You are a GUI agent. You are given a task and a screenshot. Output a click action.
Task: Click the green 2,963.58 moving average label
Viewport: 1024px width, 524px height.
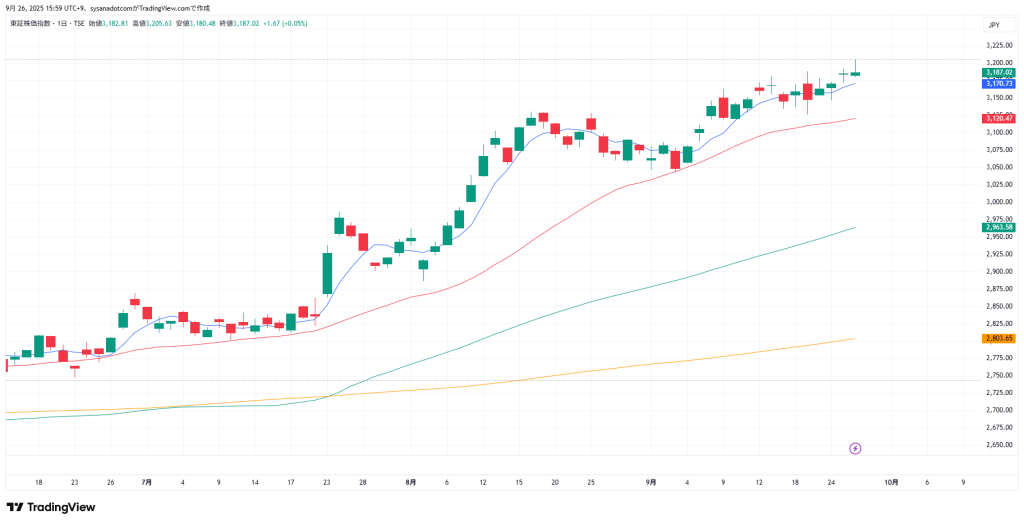coord(998,227)
